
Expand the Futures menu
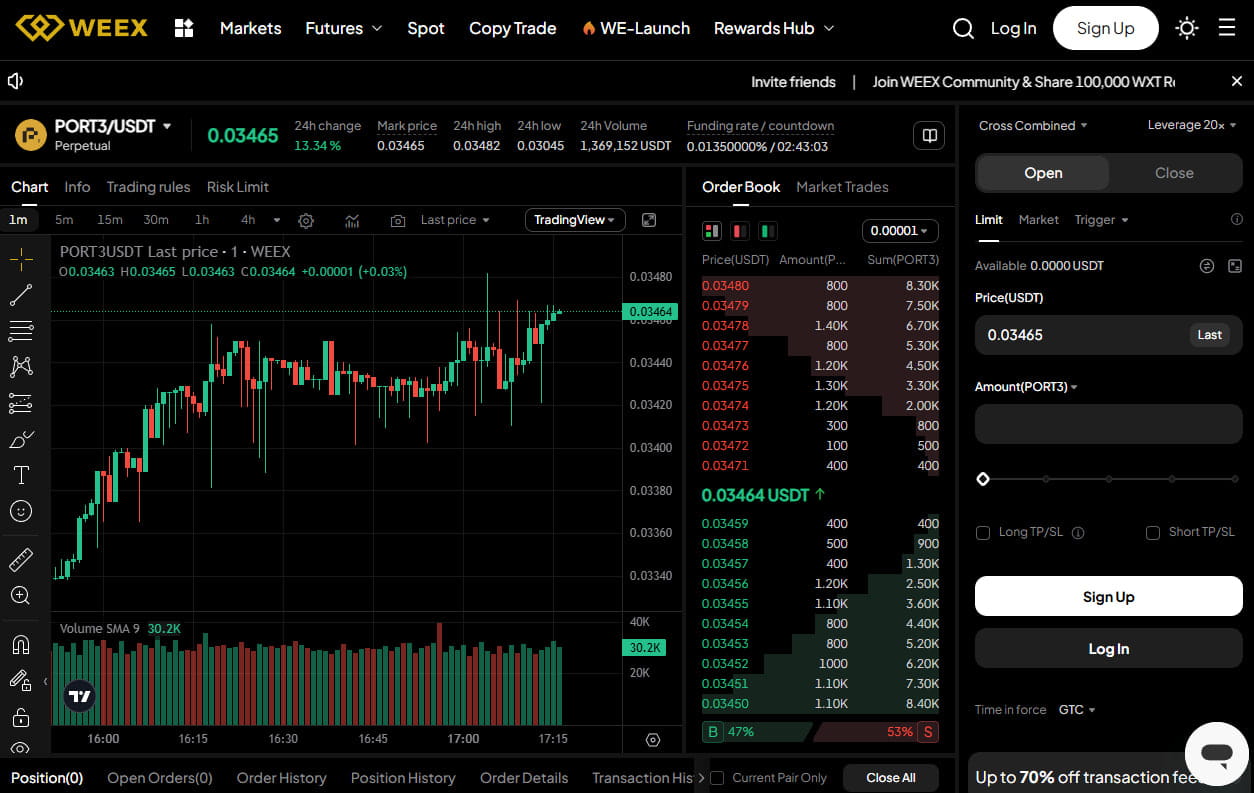coord(344,28)
